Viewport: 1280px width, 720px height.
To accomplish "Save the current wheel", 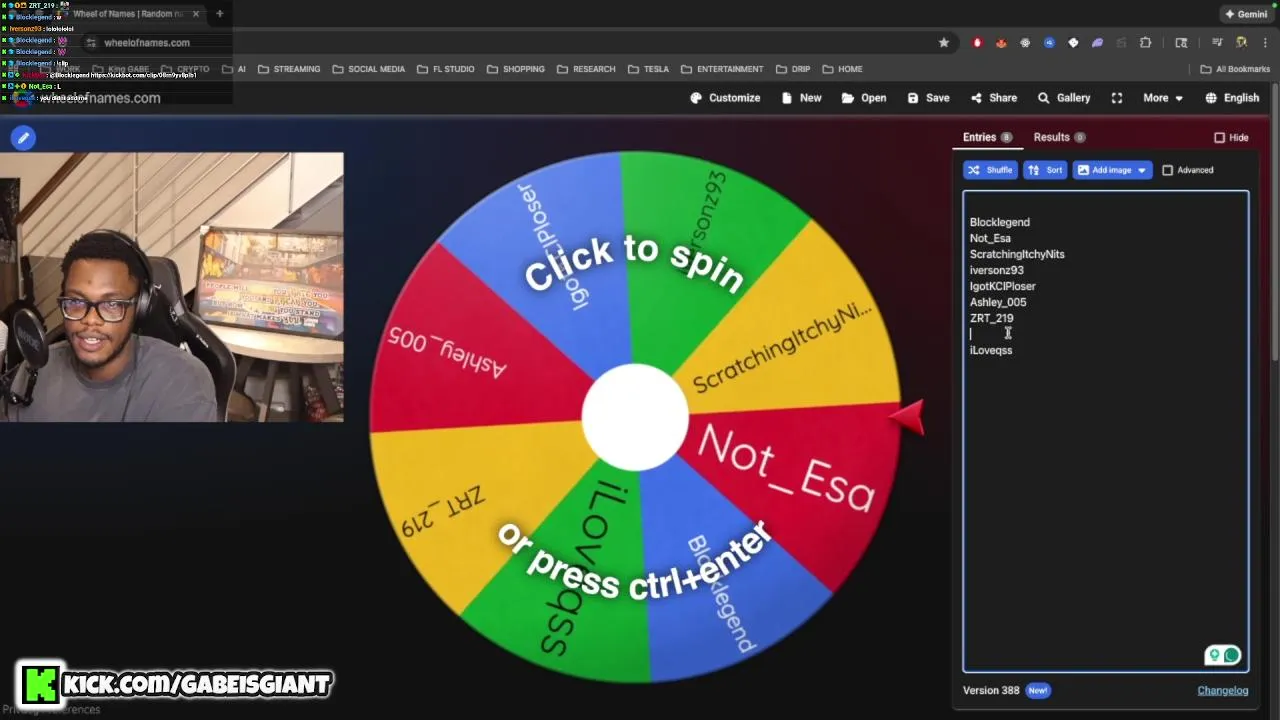I will [x=928, y=98].
